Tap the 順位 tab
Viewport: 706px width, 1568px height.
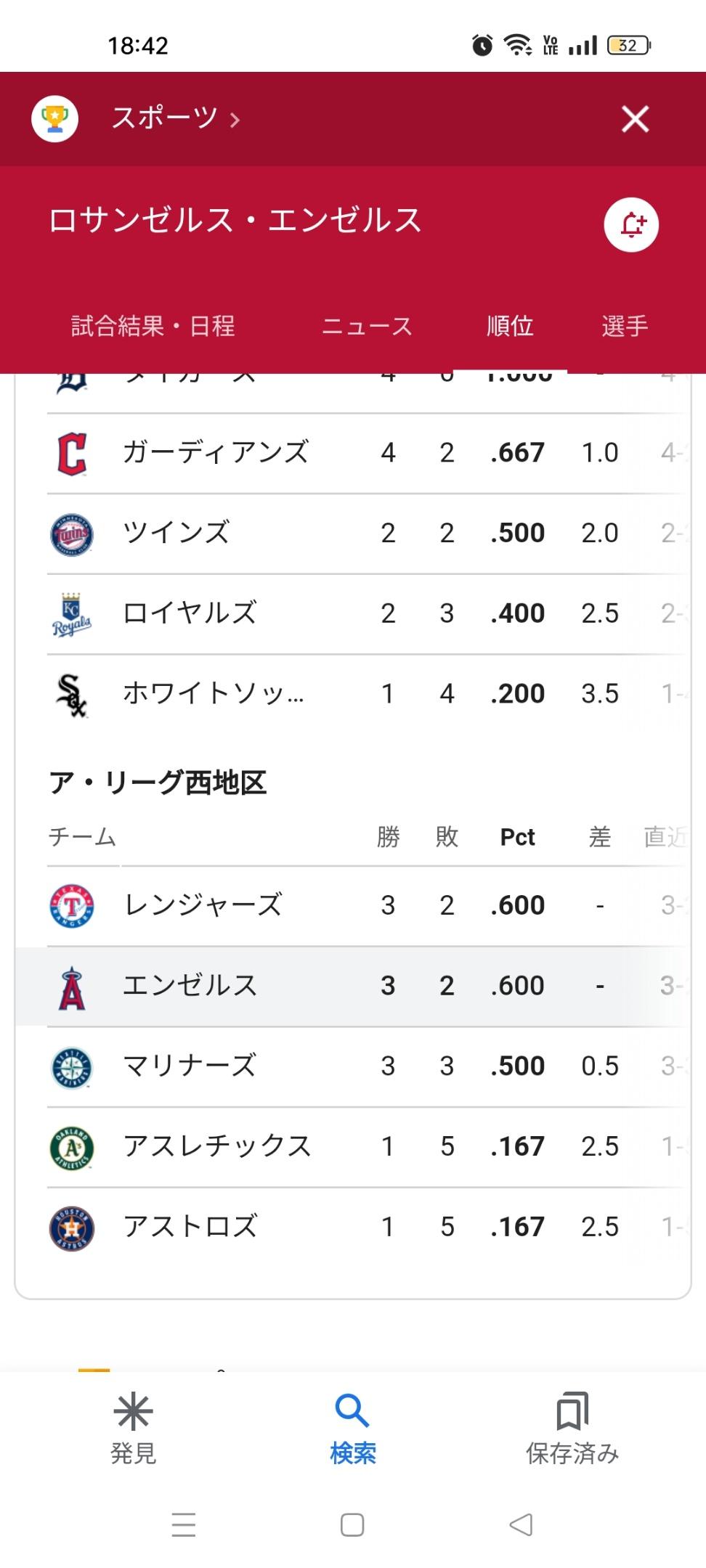[510, 326]
